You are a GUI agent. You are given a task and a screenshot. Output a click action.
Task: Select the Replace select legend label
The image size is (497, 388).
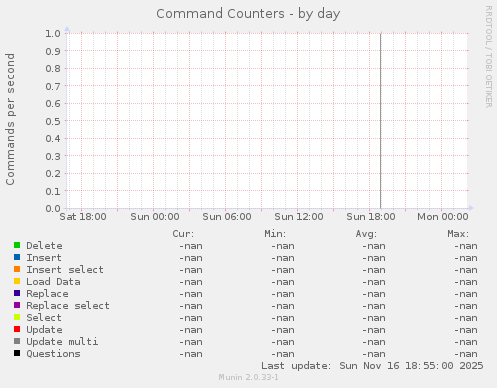pyautogui.click(x=68, y=306)
